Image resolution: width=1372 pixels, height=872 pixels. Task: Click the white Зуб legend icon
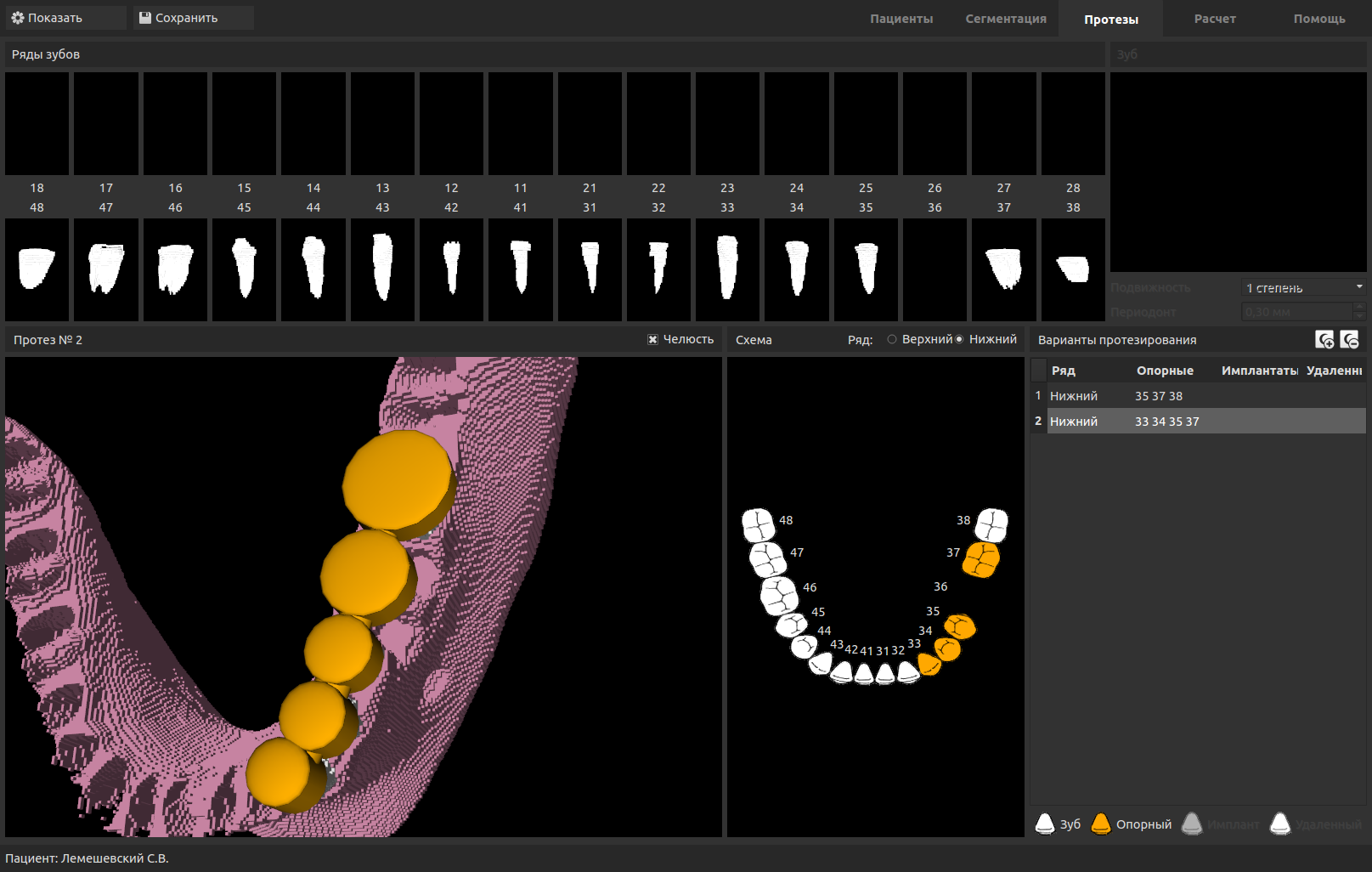coord(1045,824)
